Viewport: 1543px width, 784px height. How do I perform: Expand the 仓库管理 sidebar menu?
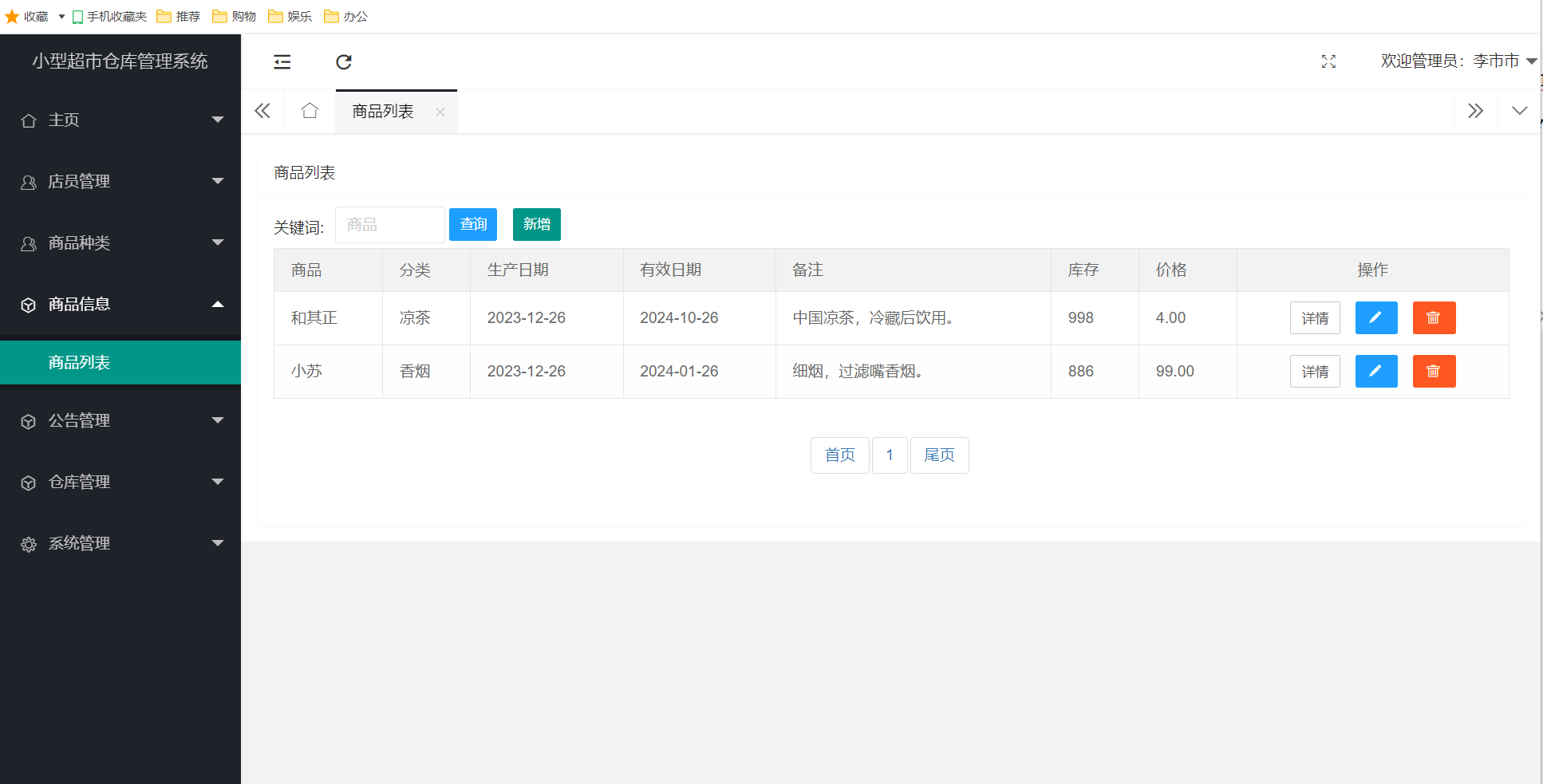(78, 482)
